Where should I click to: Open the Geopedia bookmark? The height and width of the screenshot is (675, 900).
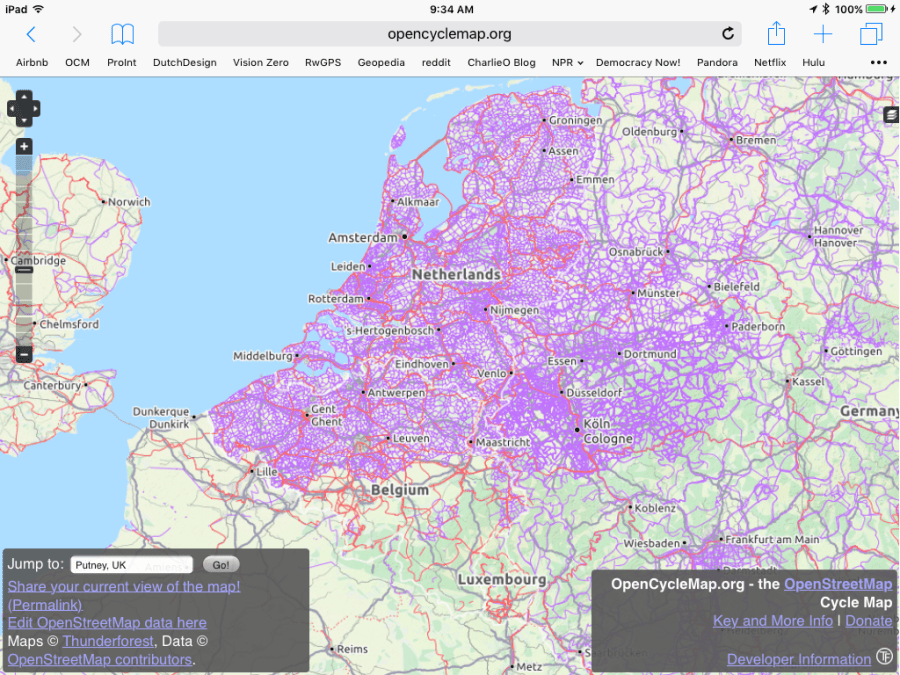[381, 62]
